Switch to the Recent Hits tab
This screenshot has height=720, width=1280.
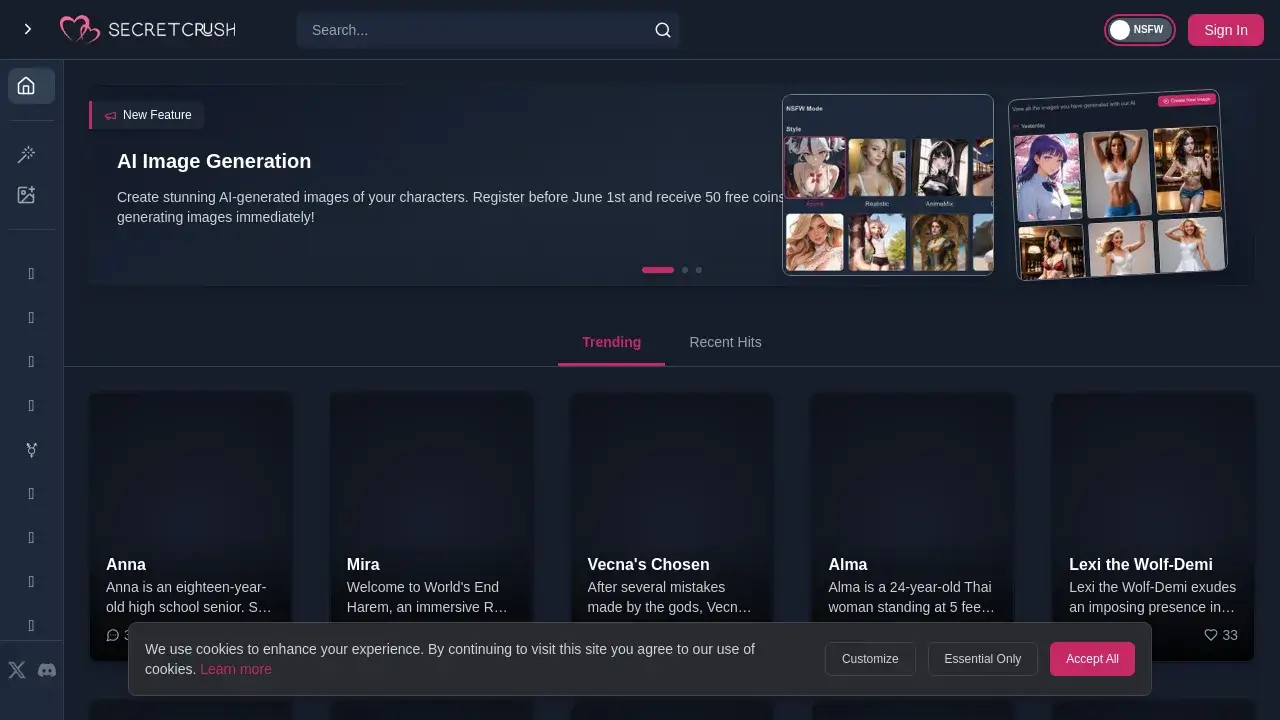pos(725,342)
